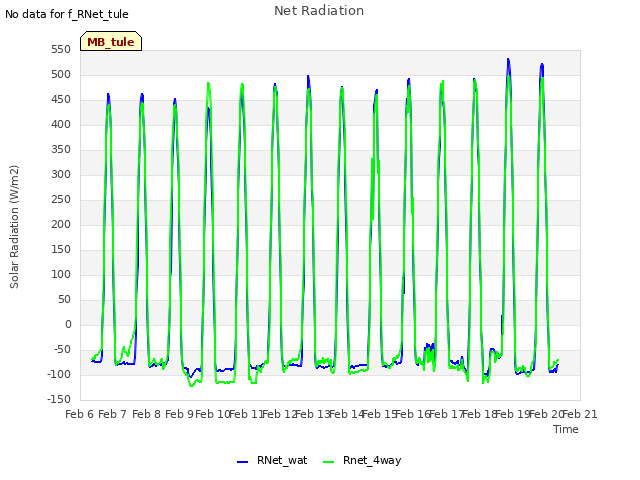Click the 150 y-axis tick label

(61, 249)
